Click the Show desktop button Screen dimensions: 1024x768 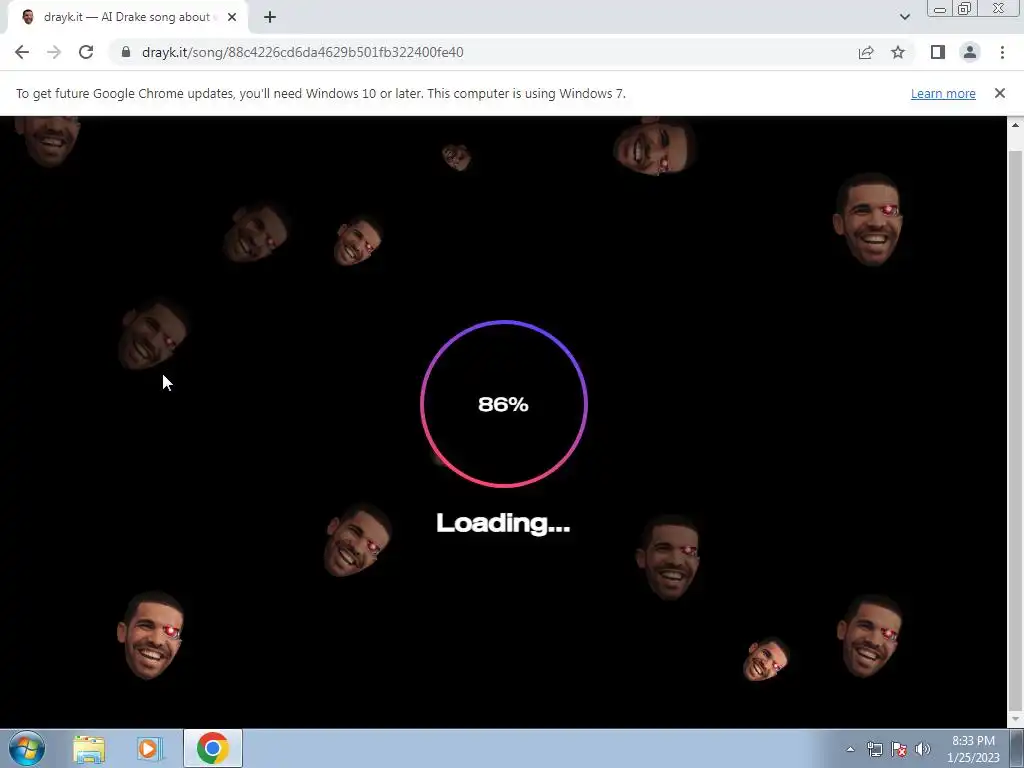1016,749
